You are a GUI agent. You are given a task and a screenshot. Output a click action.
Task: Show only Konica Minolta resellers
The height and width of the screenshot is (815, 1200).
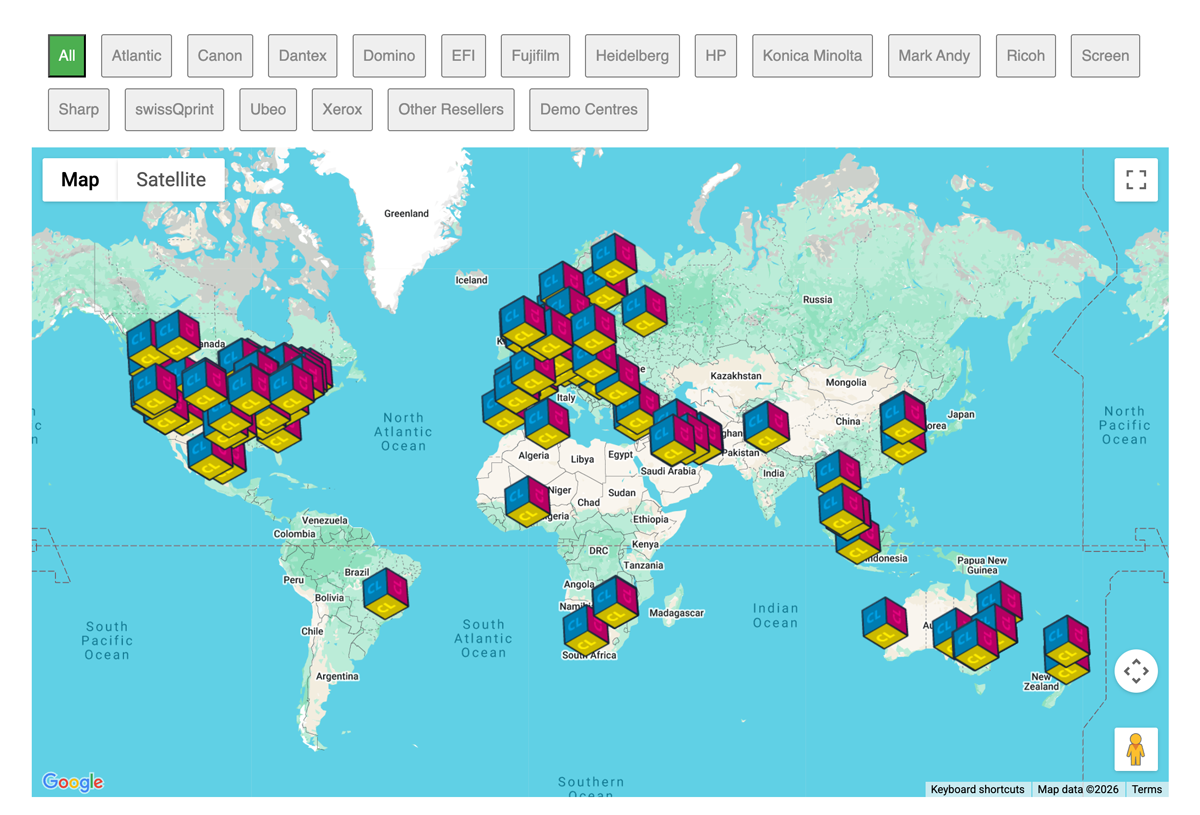coord(812,56)
